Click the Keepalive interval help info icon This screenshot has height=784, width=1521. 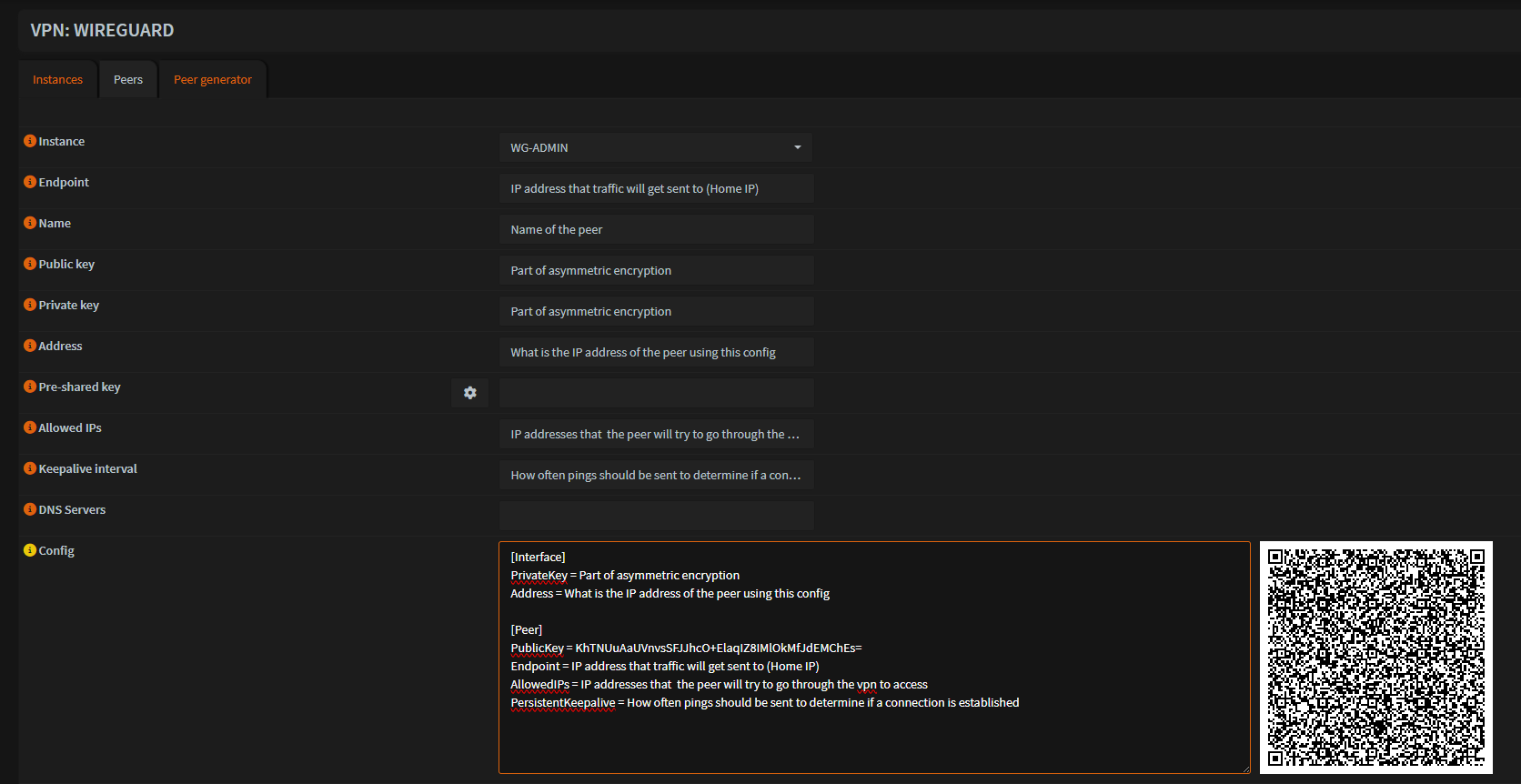(x=30, y=468)
